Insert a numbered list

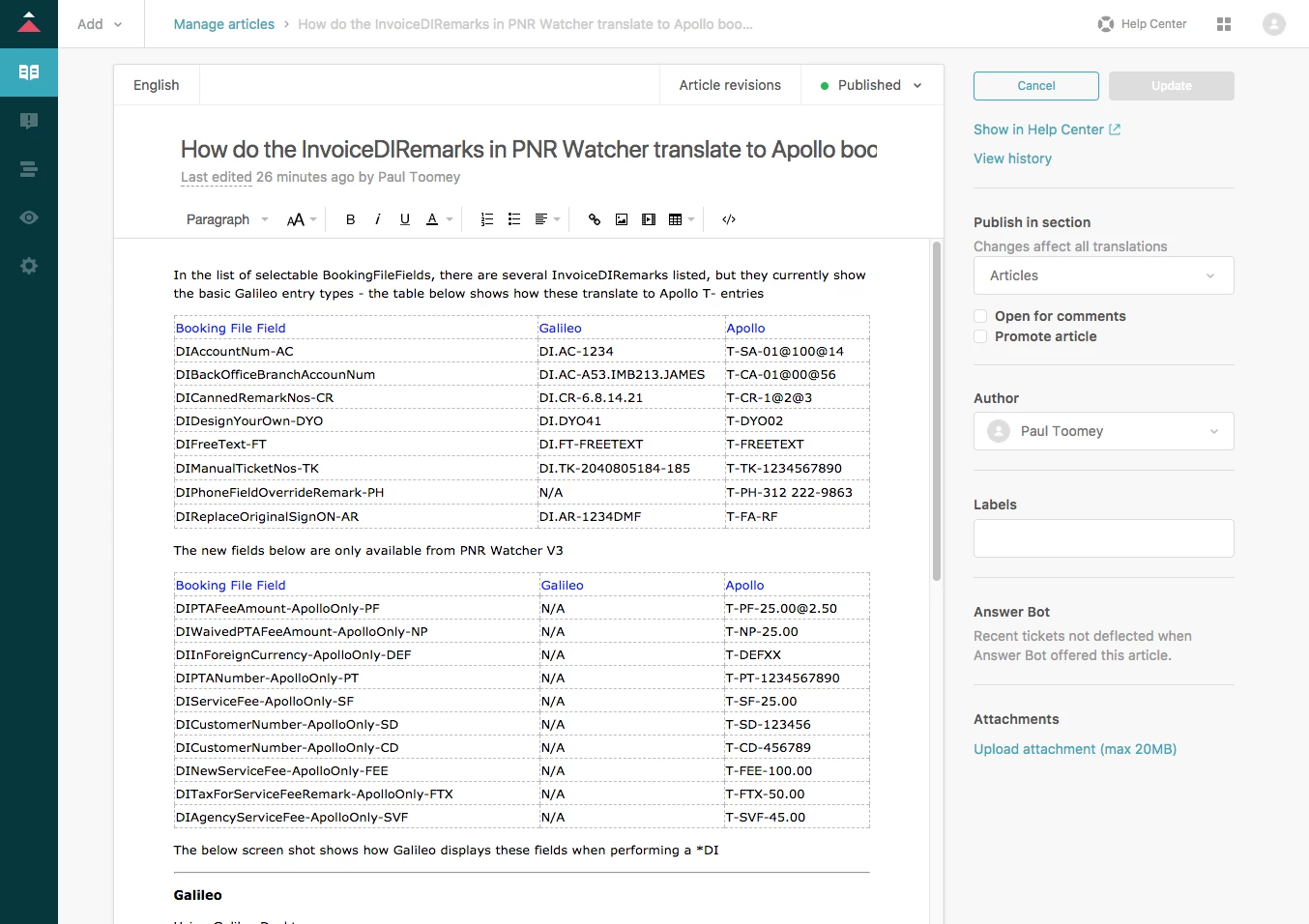point(487,219)
